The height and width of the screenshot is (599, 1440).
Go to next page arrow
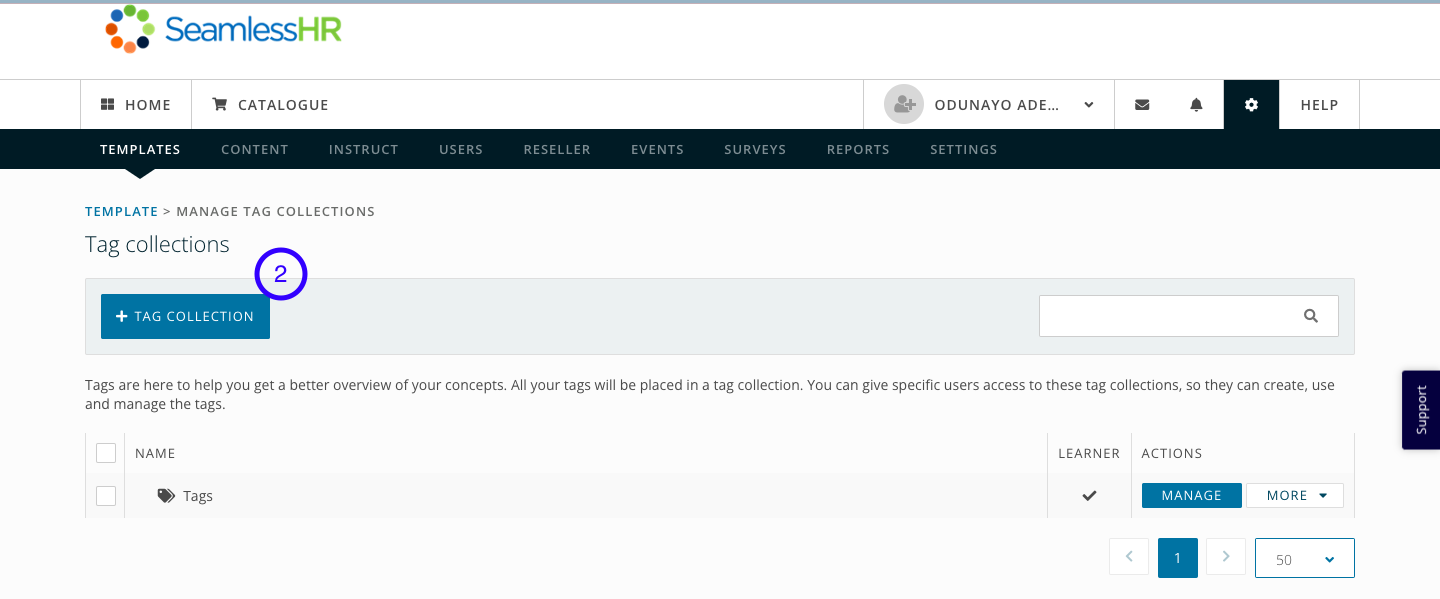1226,558
